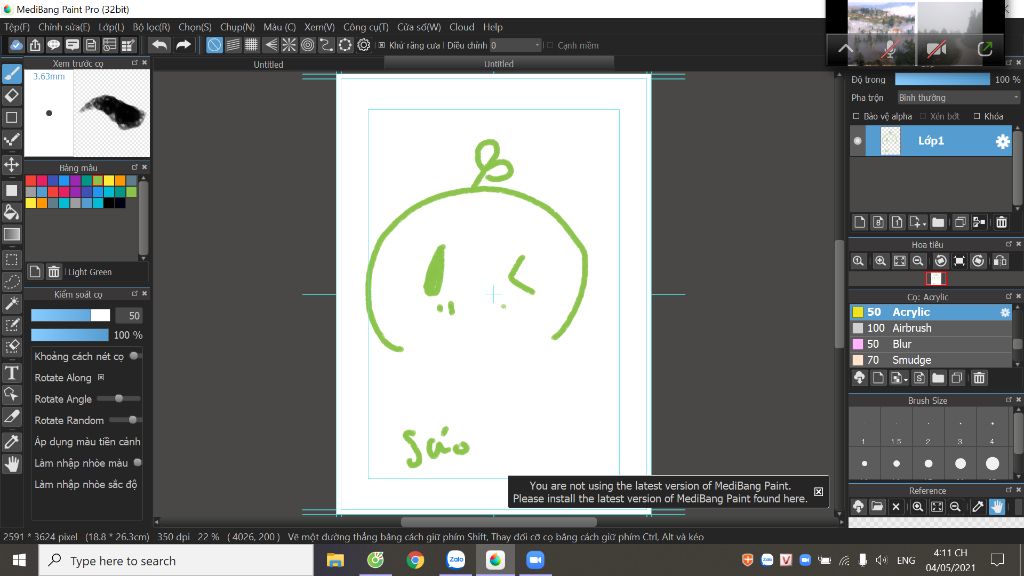Open Điều chỉnh correction dropdown
This screenshot has width=1024, height=576.
click(x=515, y=45)
